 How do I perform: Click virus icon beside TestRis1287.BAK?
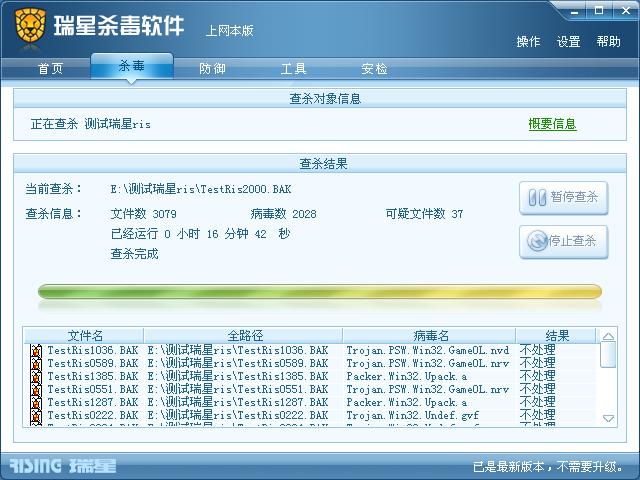coord(36,403)
